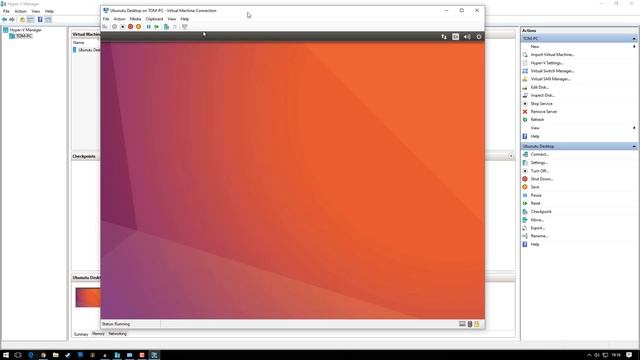640x360 pixels.
Task: Click Ctrl+Alt+Del icon in VM toolbar
Action: point(105,27)
